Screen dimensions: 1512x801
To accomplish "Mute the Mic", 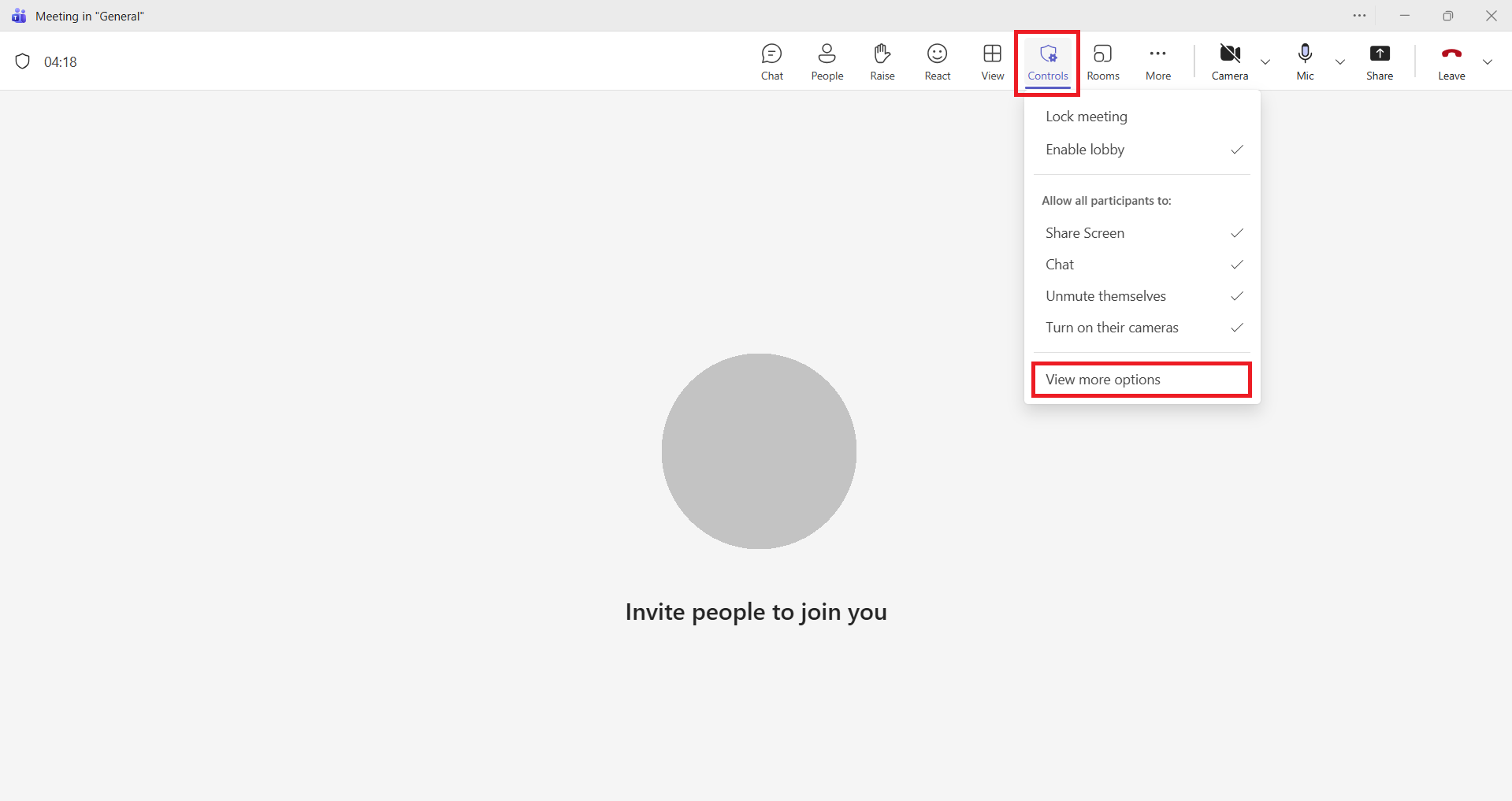I will click(x=1305, y=61).
